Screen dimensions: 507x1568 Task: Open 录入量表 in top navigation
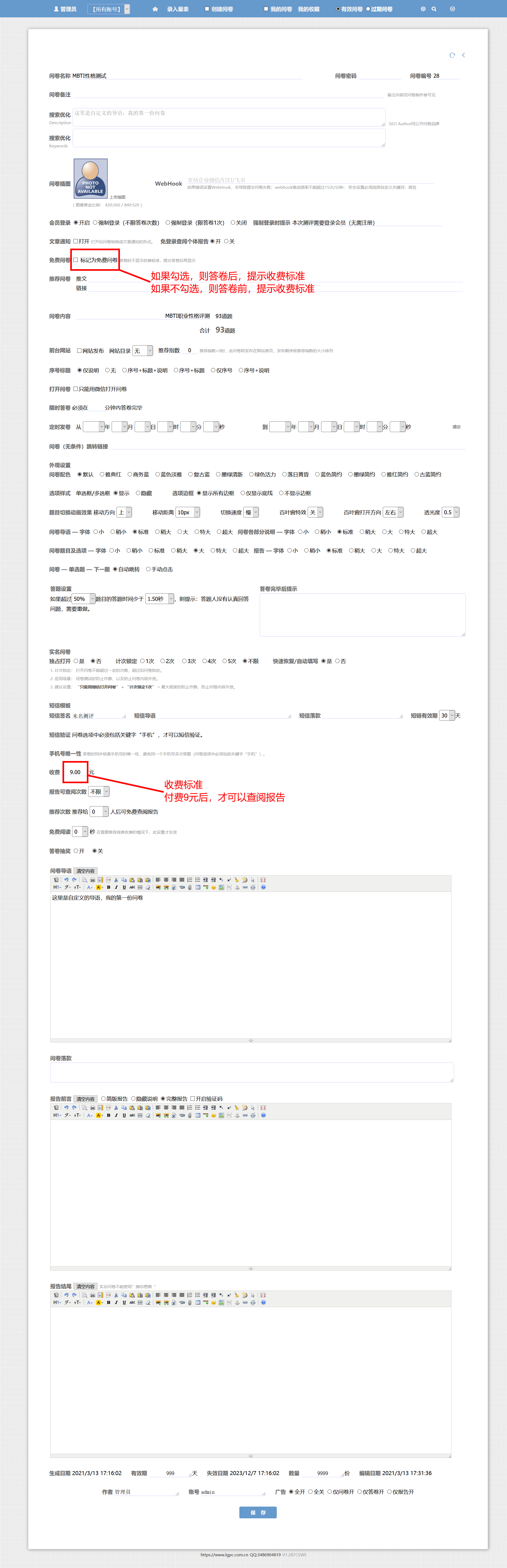178,9
